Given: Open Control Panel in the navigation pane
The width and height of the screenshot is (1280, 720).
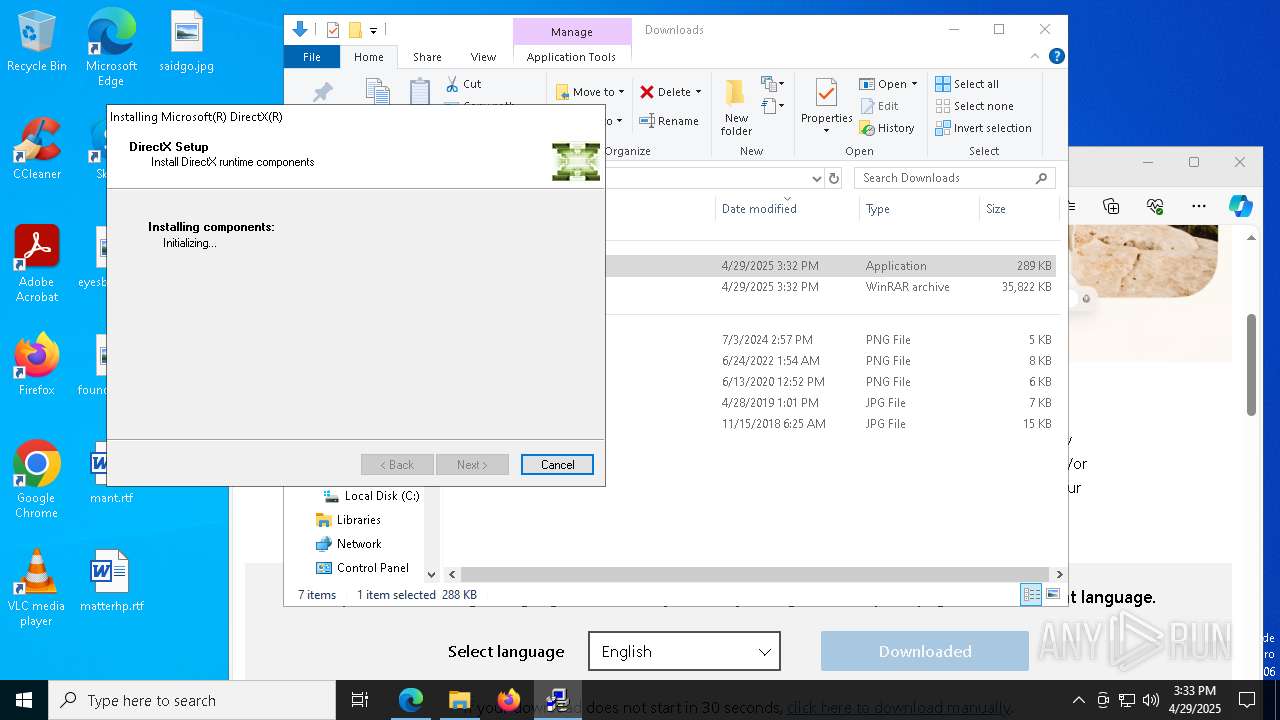Looking at the screenshot, I should 362,568.
